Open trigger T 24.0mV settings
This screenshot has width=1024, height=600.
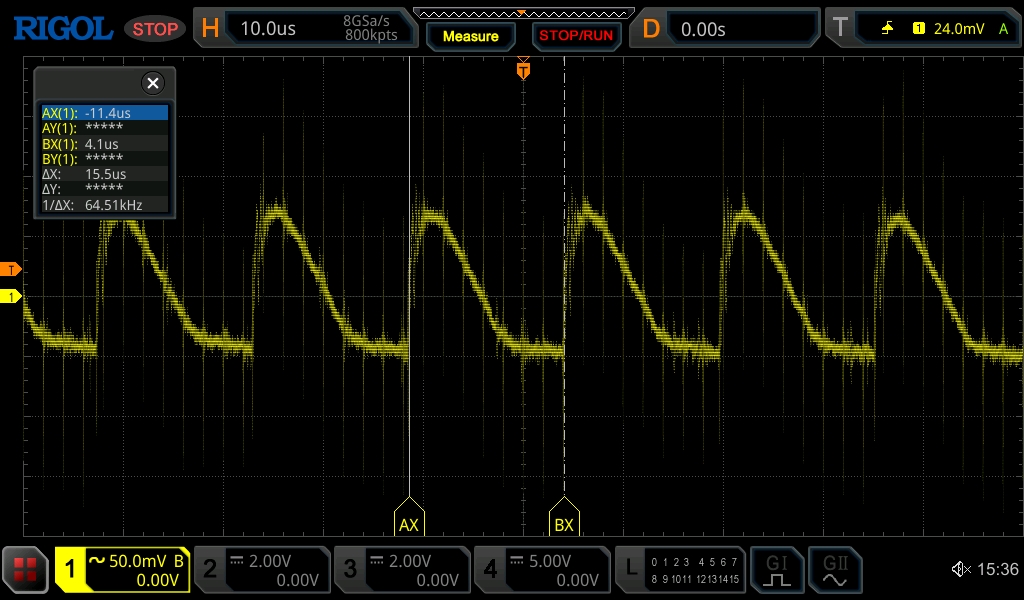coord(923,28)
